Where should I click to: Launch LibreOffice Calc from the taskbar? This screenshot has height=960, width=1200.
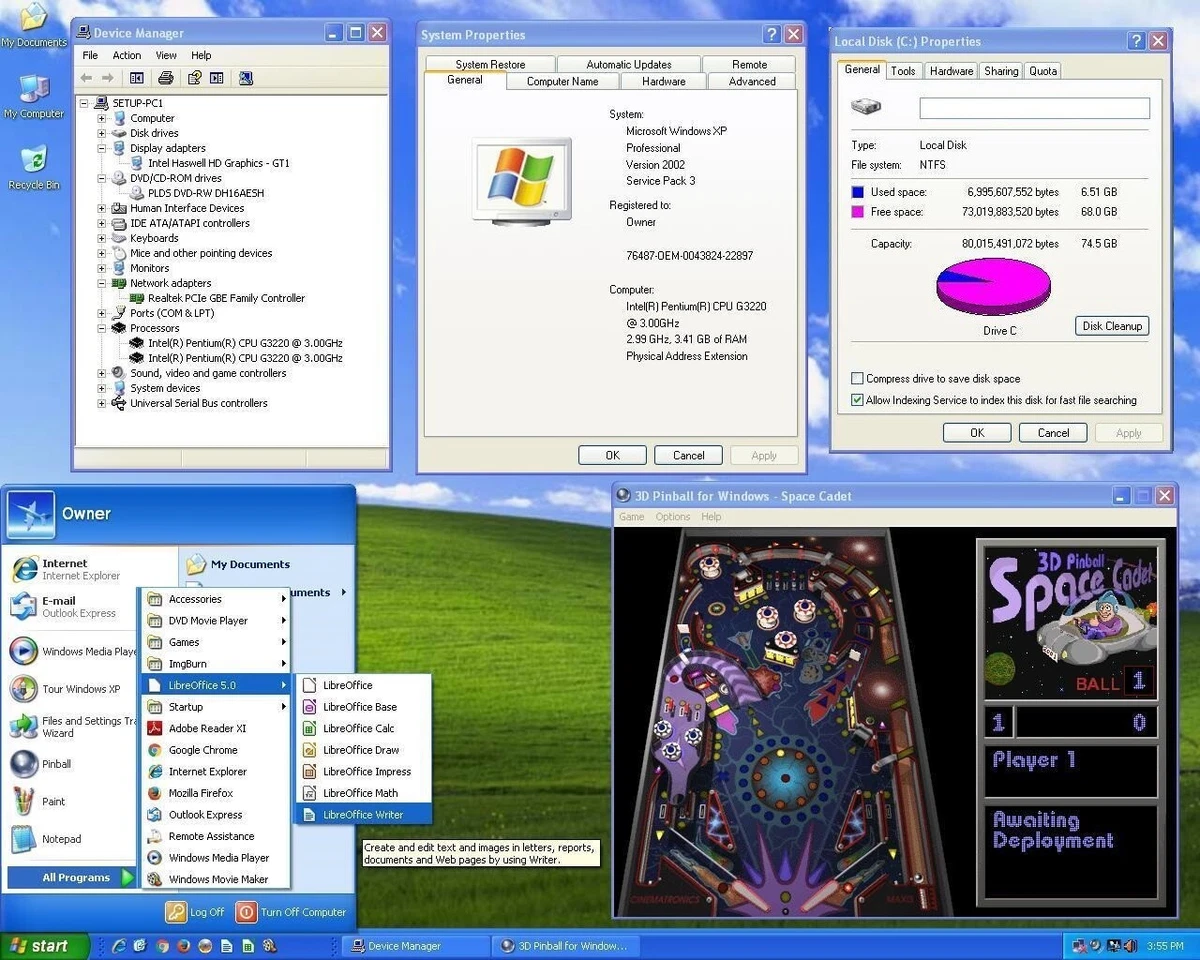248,945
